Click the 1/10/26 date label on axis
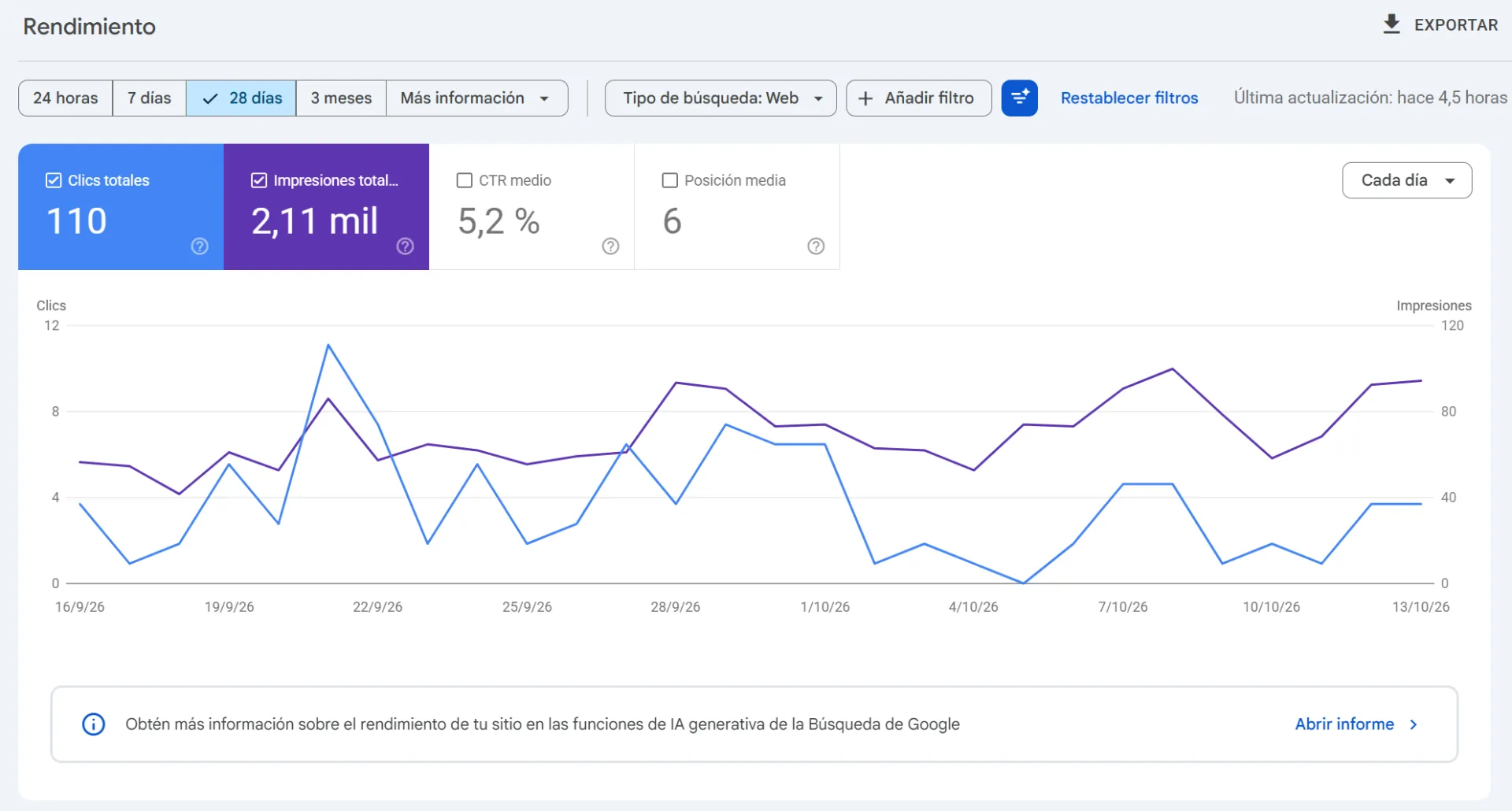 (x=825, y=607)
